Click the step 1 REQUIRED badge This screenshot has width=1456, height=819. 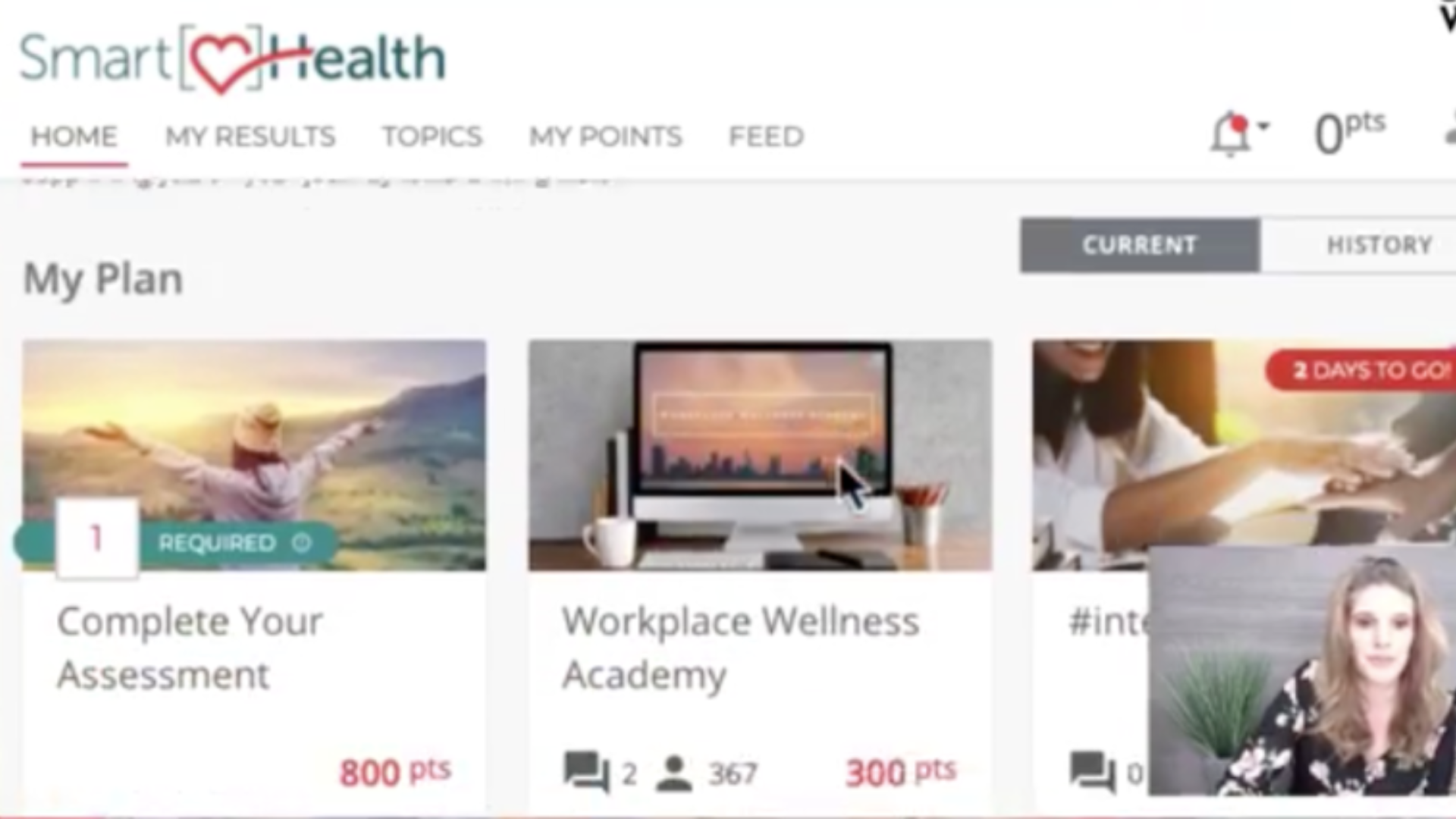(x=174, y=541)
